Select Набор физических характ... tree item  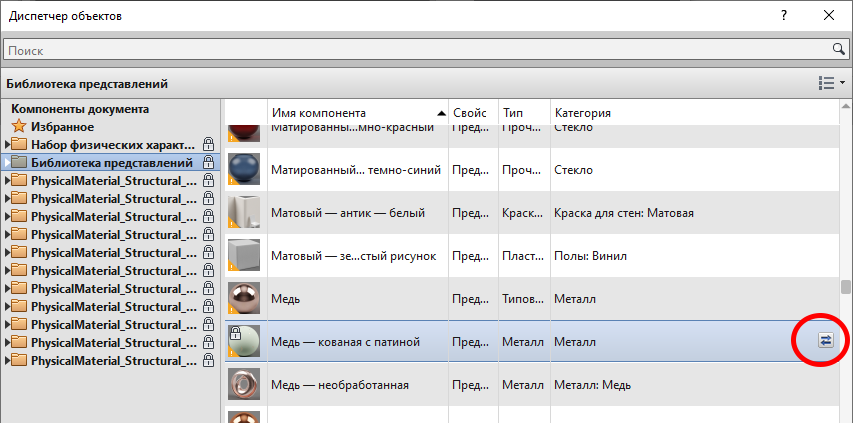(x=113, y=145)
